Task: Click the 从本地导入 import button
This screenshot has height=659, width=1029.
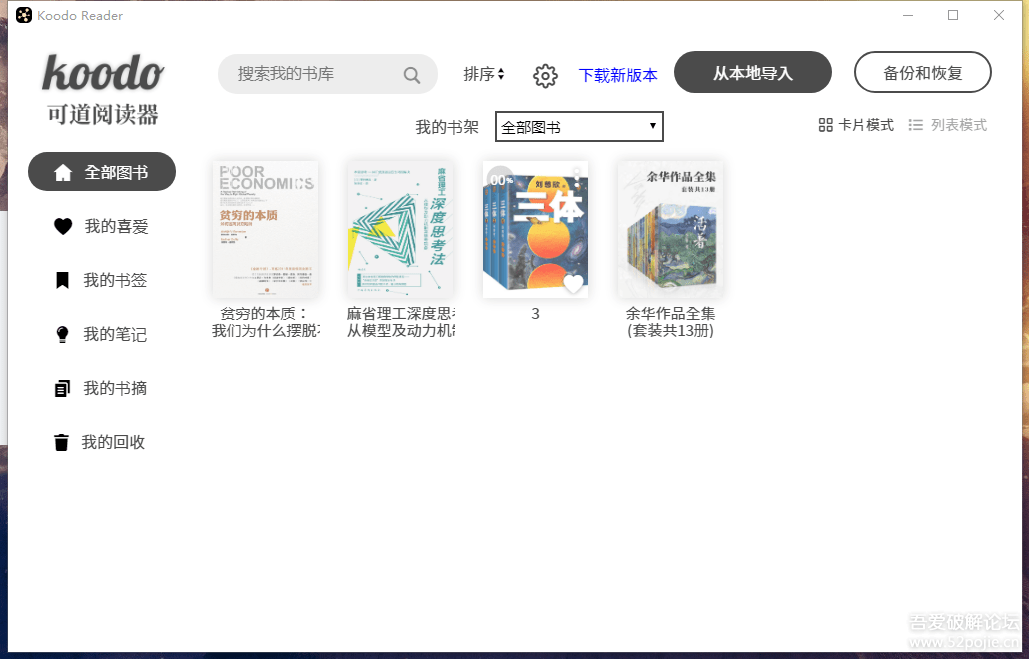Action: click(x=753, y=72)
